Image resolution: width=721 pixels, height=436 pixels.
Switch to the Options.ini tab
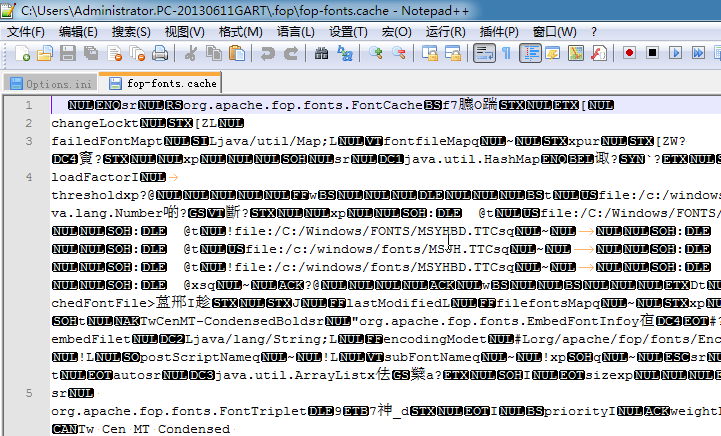click(51, 84)
